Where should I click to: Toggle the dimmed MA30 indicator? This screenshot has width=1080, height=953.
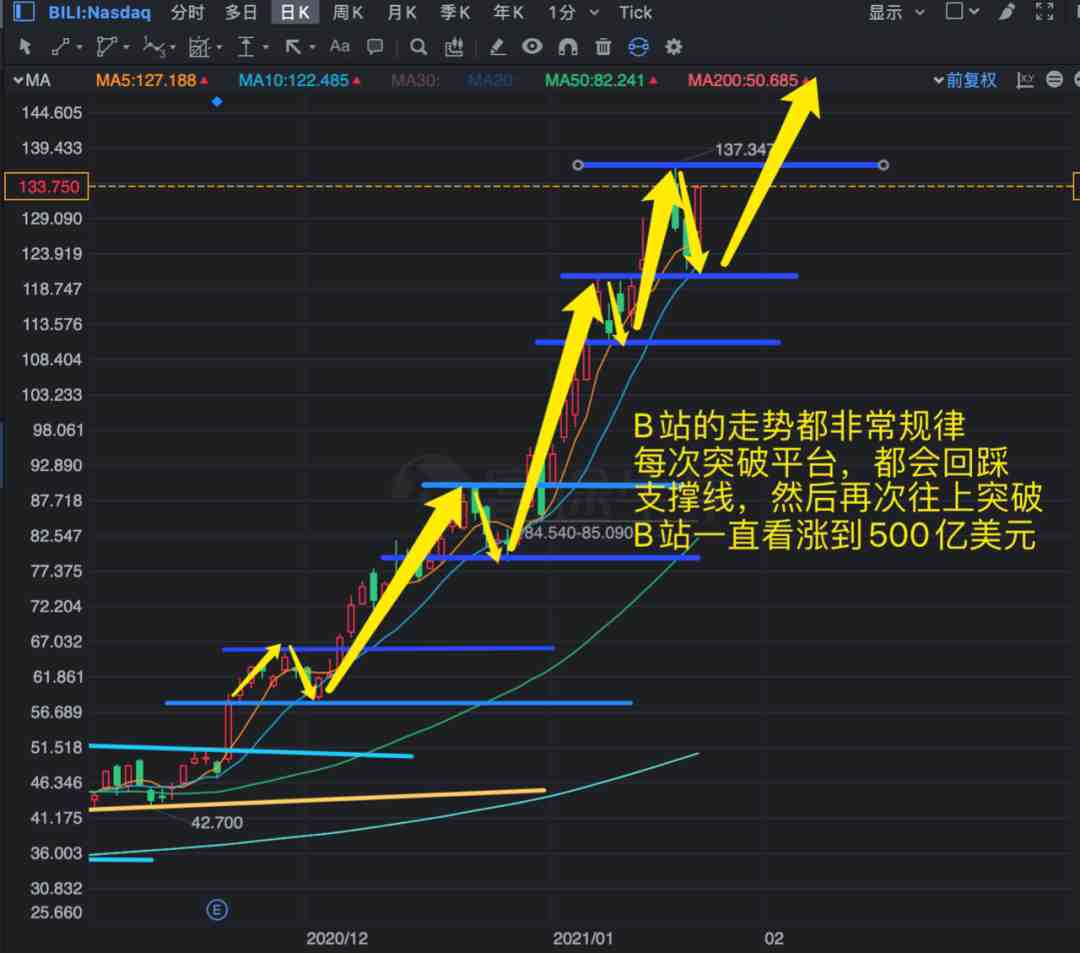point(415,81)
